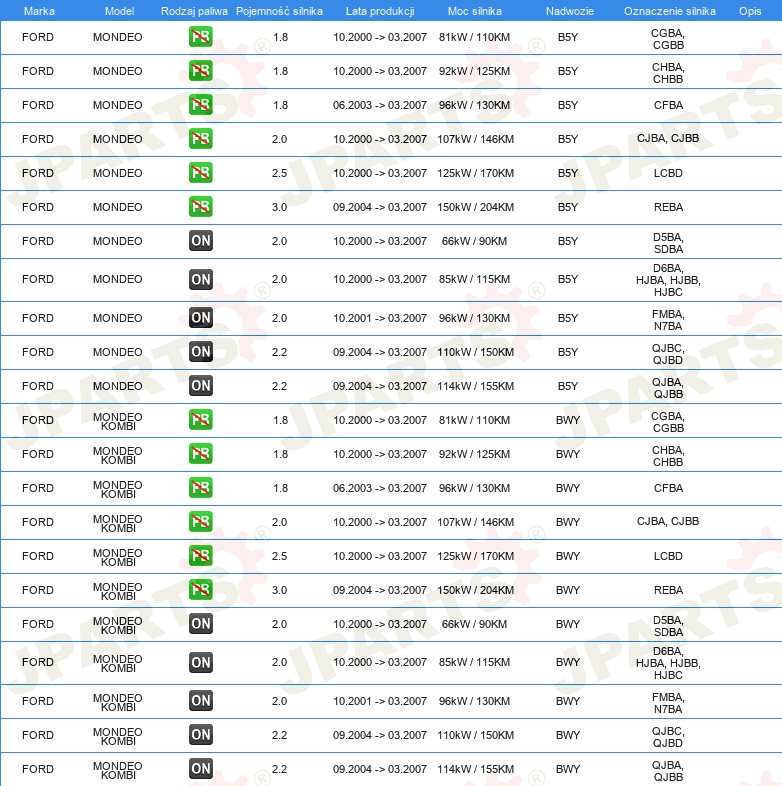Select engine capacity 3.0 in BWY row
The width and height of the screenshot is (782, 786).
[x=279, y=590]
